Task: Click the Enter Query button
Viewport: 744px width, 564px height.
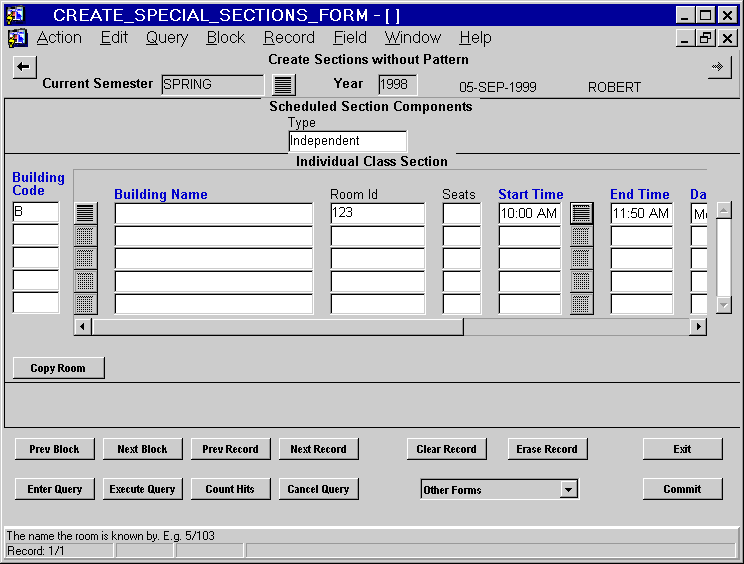Action: (55, 489)
